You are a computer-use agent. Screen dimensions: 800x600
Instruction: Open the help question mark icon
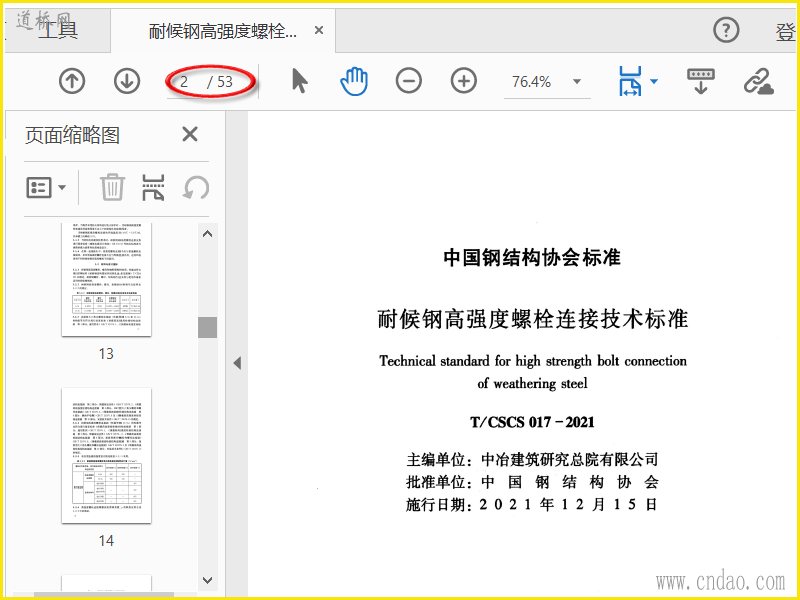click(x=726, y=31)
